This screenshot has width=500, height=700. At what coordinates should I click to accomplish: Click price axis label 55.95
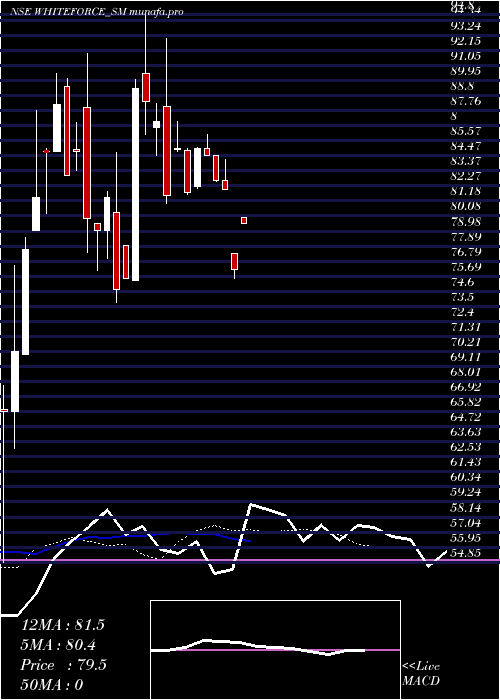(465, 538)
